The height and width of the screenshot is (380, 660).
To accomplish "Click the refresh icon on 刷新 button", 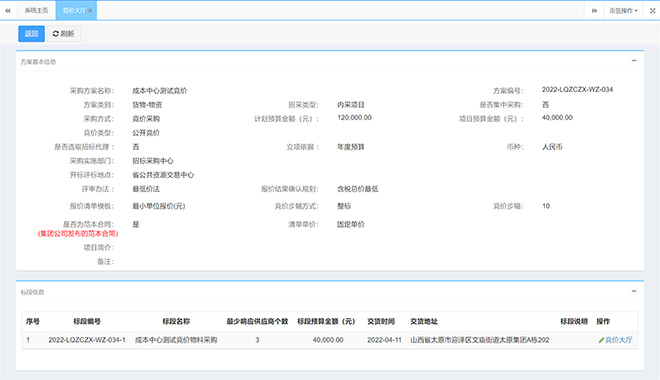I will [56, 34].
